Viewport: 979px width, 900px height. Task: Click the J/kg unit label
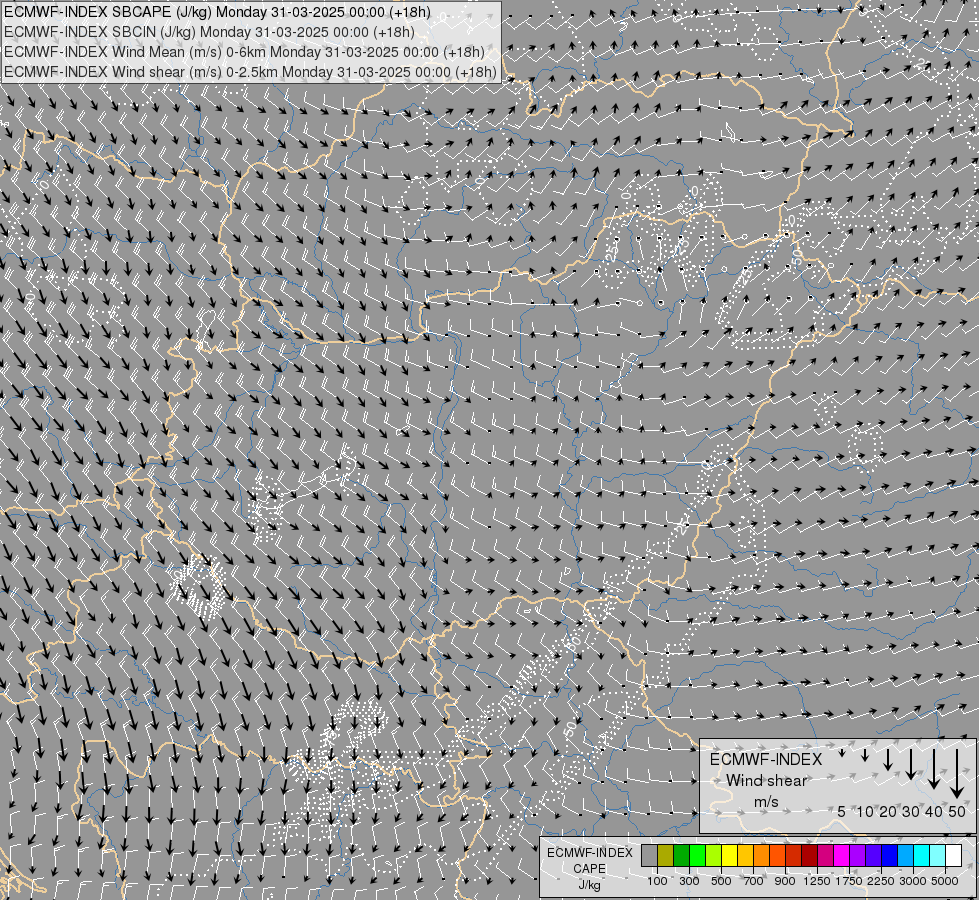point(589,886)
